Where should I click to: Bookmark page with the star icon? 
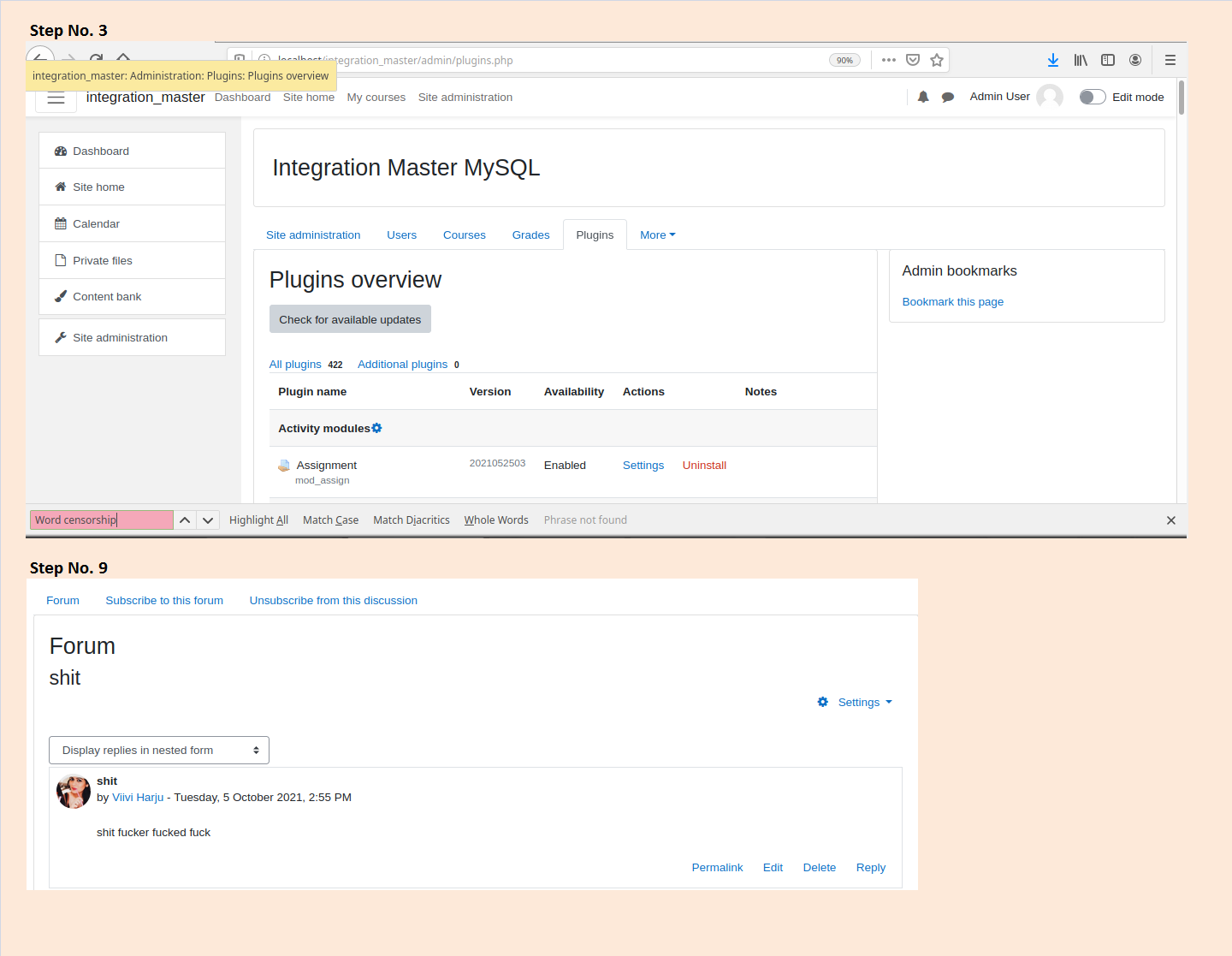(937, 60)
